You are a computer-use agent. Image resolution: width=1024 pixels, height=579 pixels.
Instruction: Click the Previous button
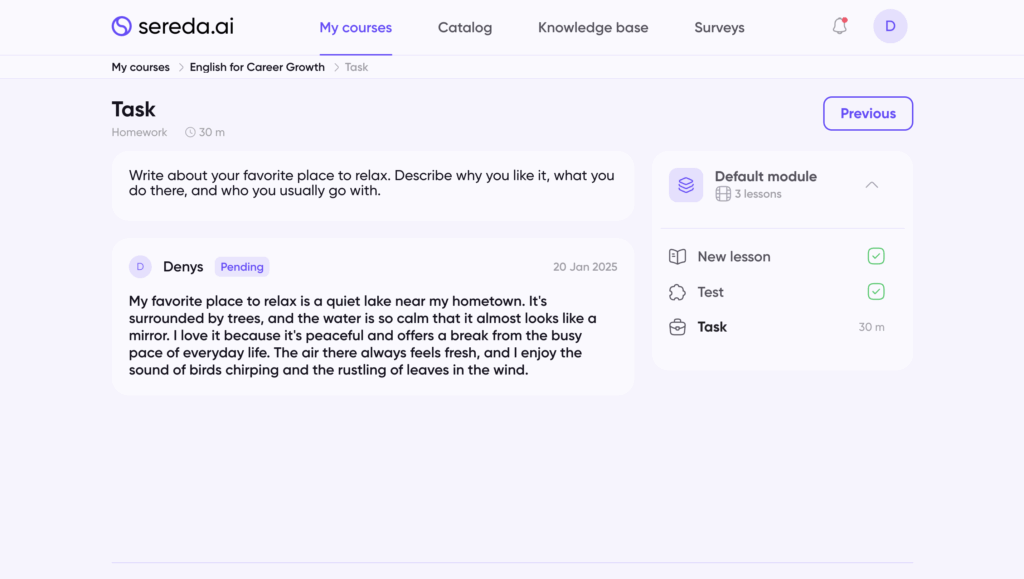pyautogui.click(x=868, y=114)
